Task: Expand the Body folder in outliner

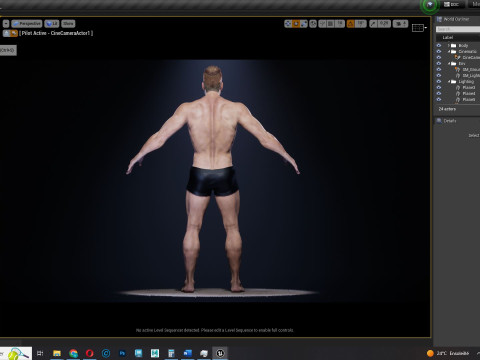Action: [449, 46]
